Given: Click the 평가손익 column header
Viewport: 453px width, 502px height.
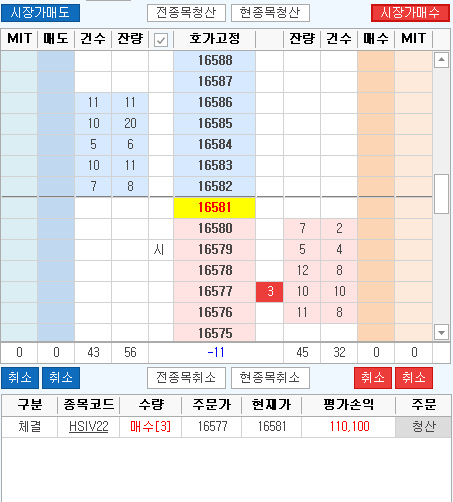Looking at the screenshot, I should tap(349, 405).
